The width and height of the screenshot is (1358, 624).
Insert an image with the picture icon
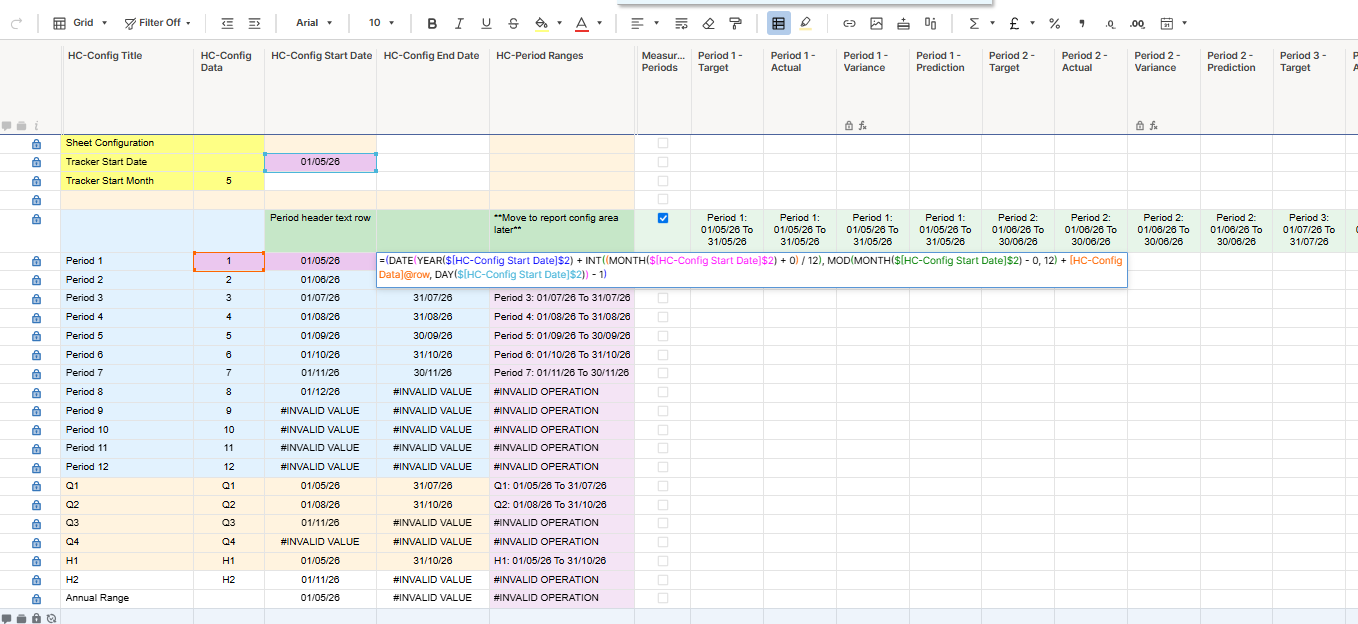(876, 23)
